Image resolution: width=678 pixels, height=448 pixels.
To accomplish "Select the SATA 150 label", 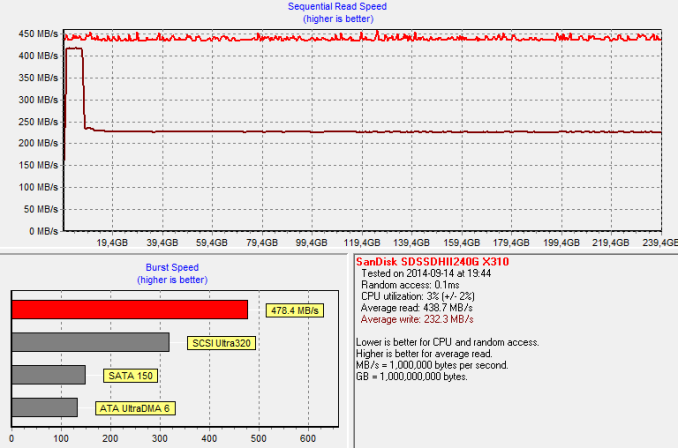I will pyautogui.click(x=130, y=376).
